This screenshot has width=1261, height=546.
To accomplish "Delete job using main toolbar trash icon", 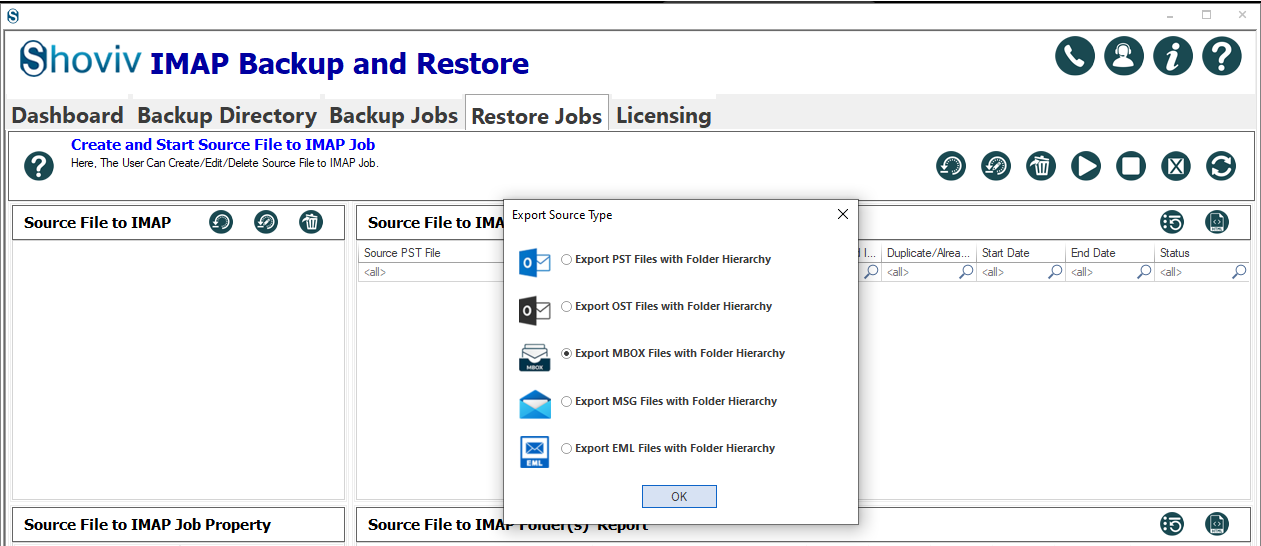I will coord(1041,166).
